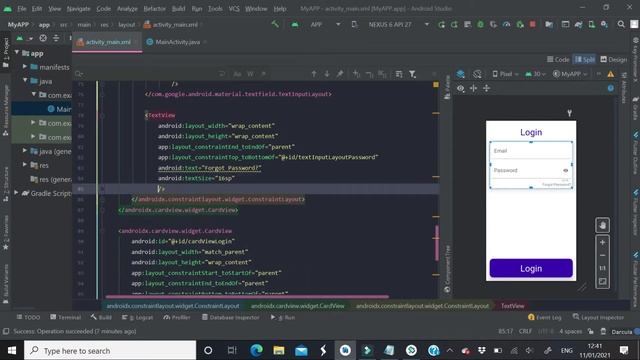Open the NEXUS 6 API 27 device dropdown

click(x=398, y=24)
